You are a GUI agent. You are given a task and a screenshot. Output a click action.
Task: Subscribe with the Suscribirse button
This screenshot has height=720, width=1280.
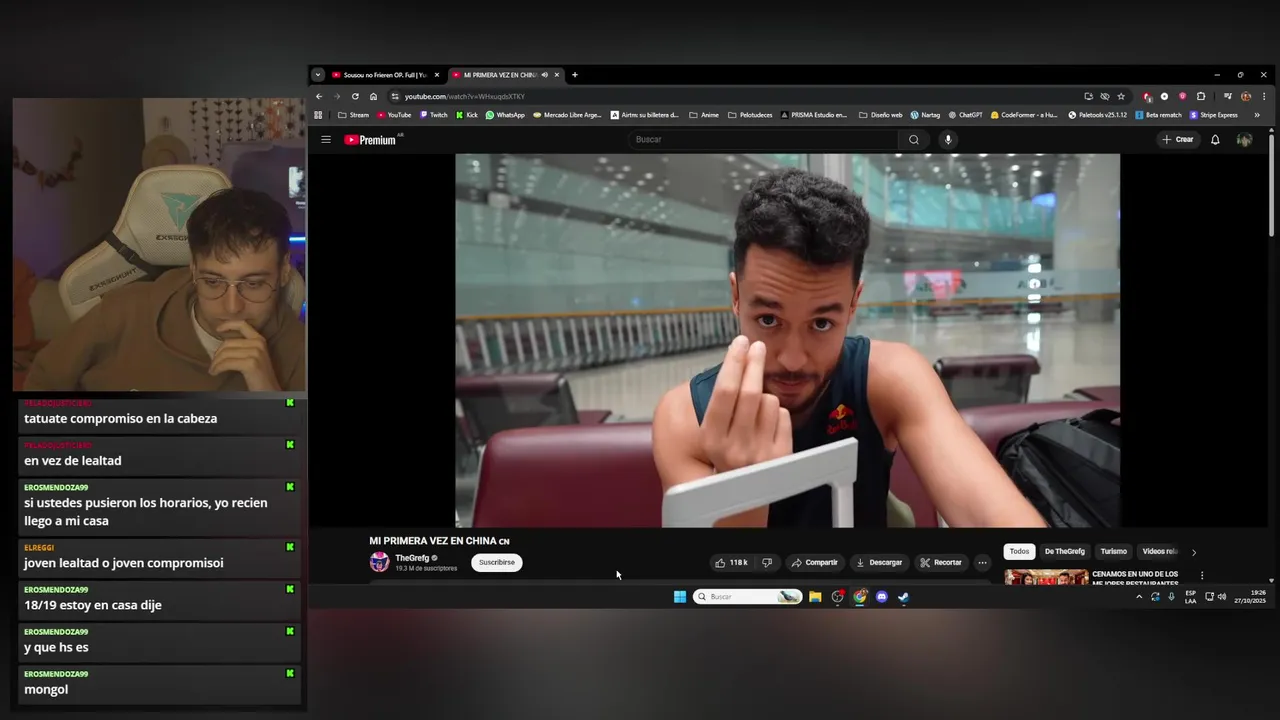pos(497,563)
